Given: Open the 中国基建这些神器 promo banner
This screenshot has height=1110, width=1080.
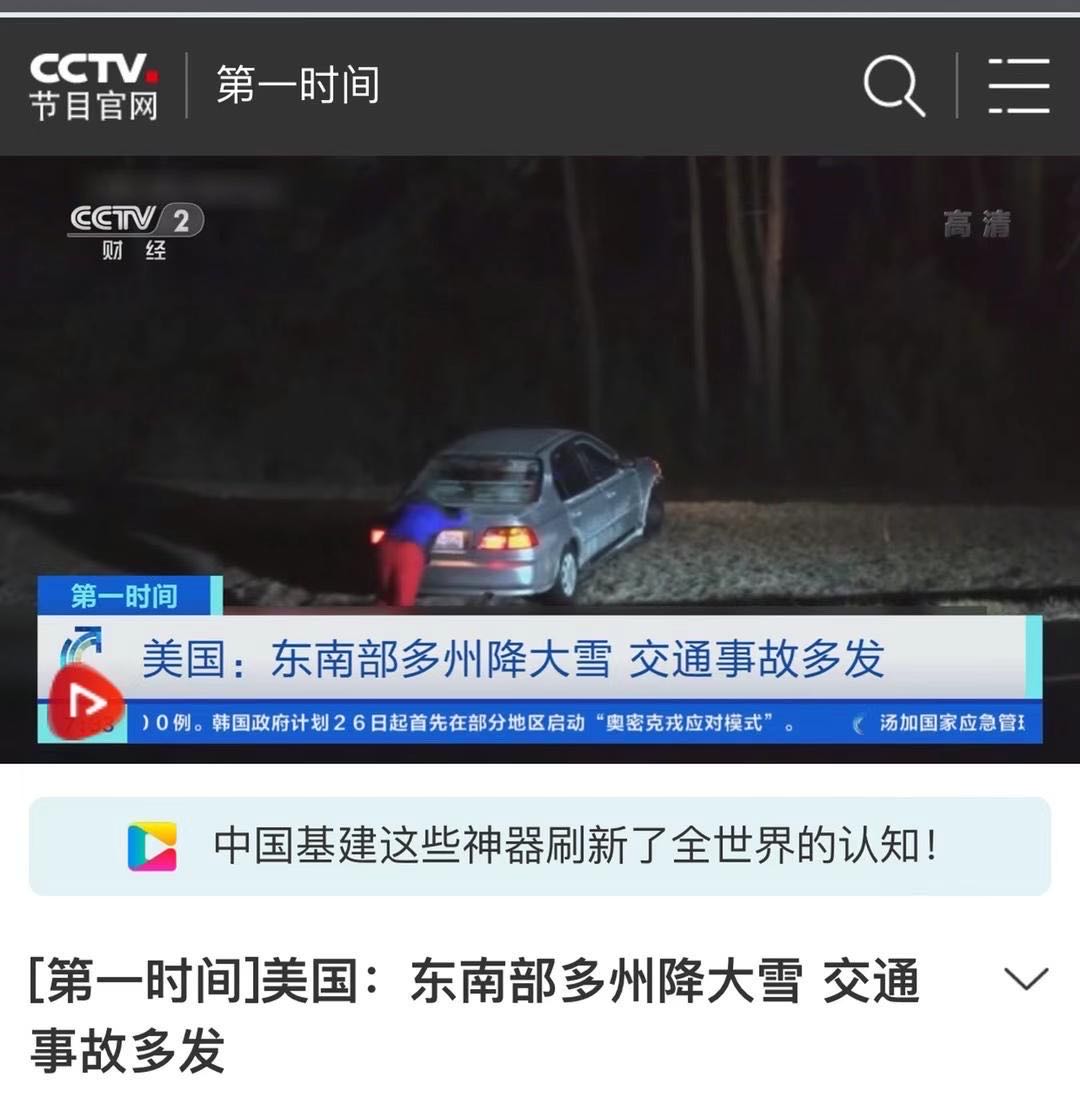Looking at the screenshot, I should click(540, 846).
